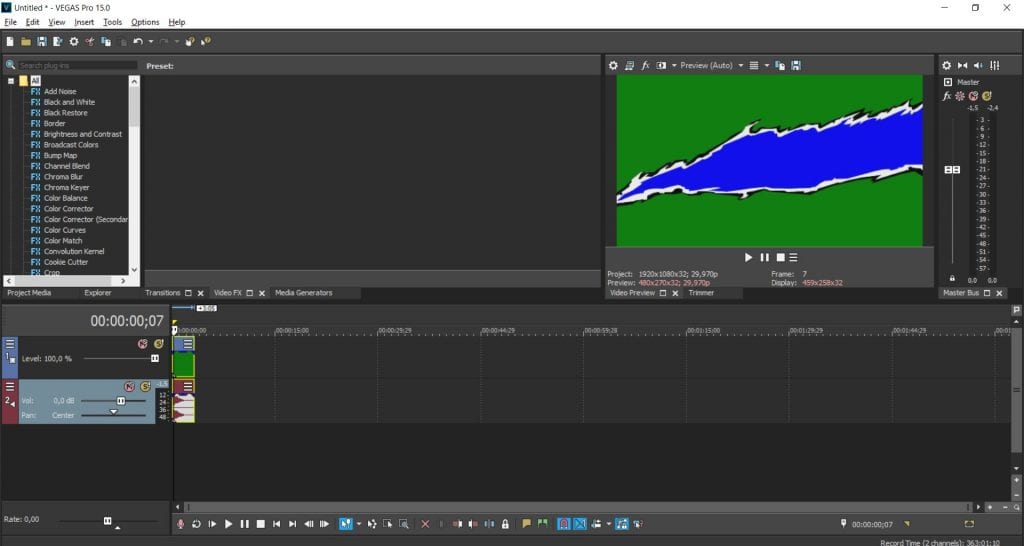Open the Undo history dropdown arrow
The image size is (1024, 546).
[x=151, y=42]
